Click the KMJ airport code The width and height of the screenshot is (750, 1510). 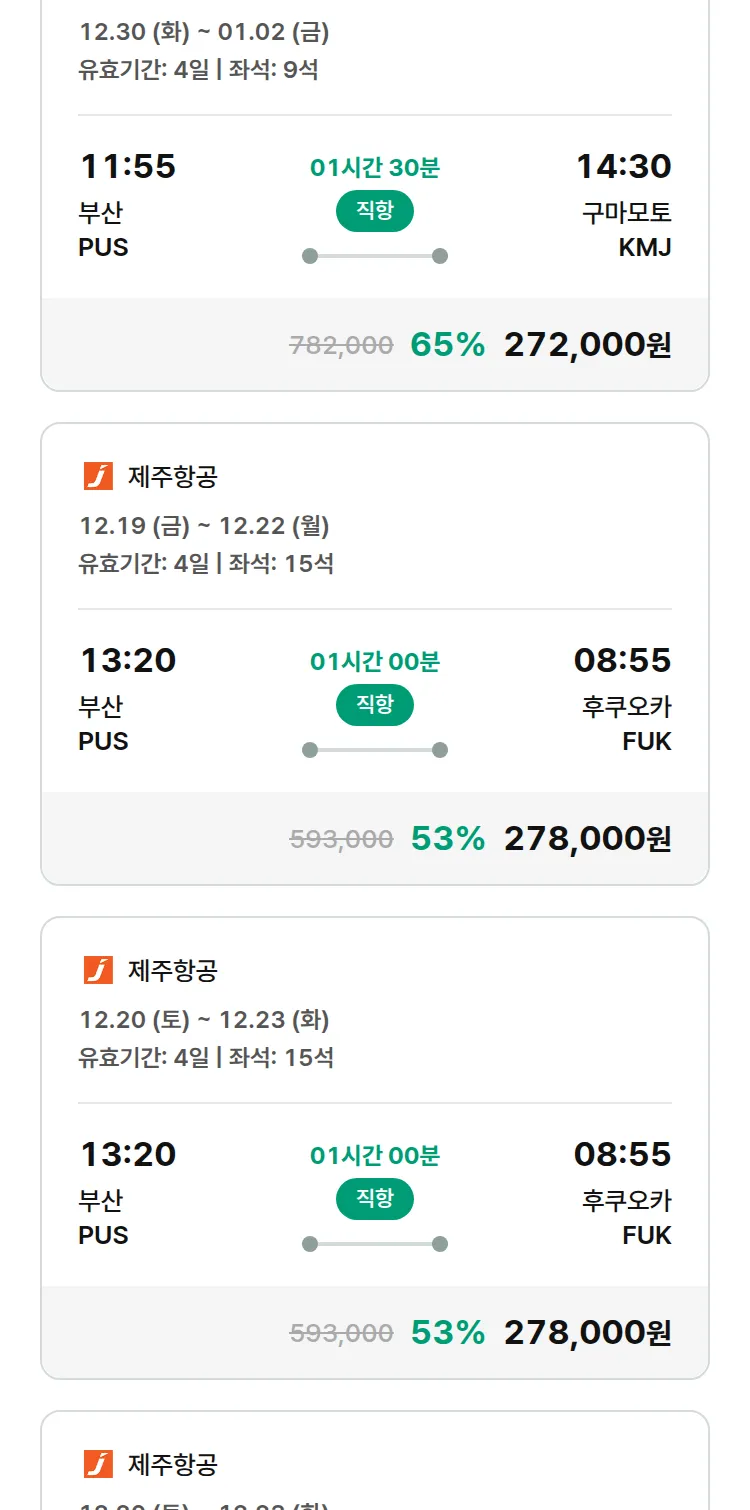point(644,247)
